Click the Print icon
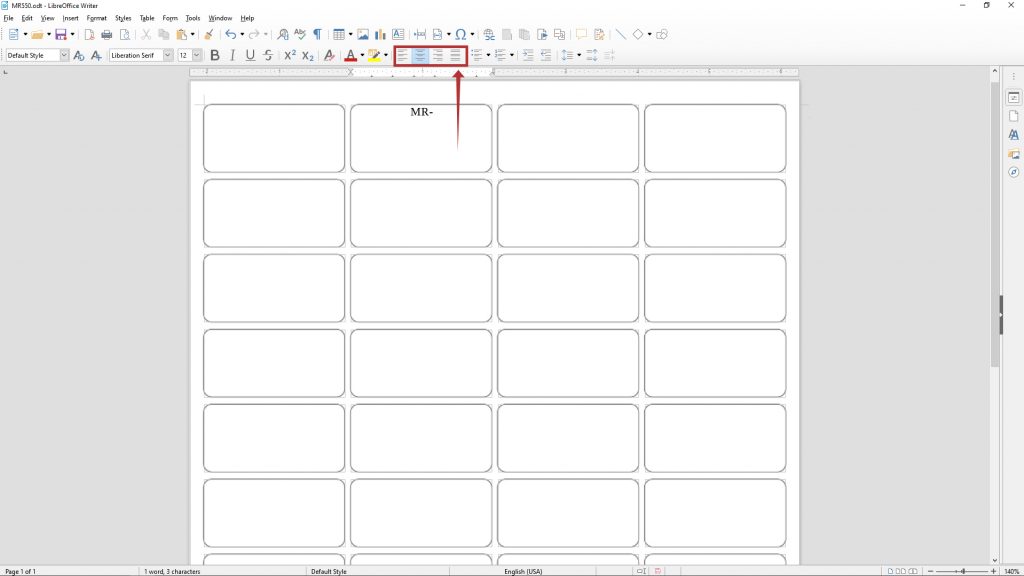 coord(107,35)
